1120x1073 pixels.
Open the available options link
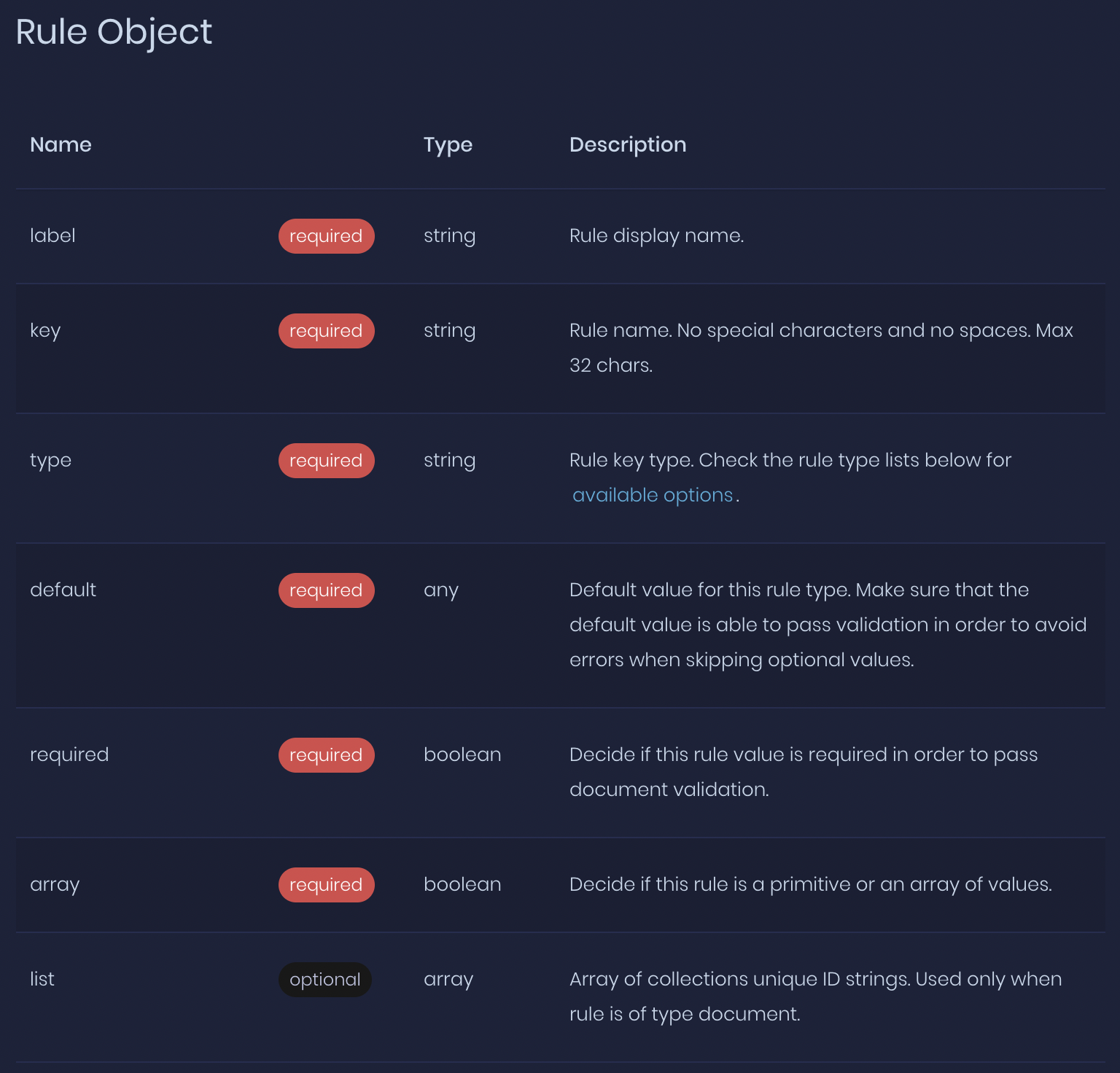653,494
